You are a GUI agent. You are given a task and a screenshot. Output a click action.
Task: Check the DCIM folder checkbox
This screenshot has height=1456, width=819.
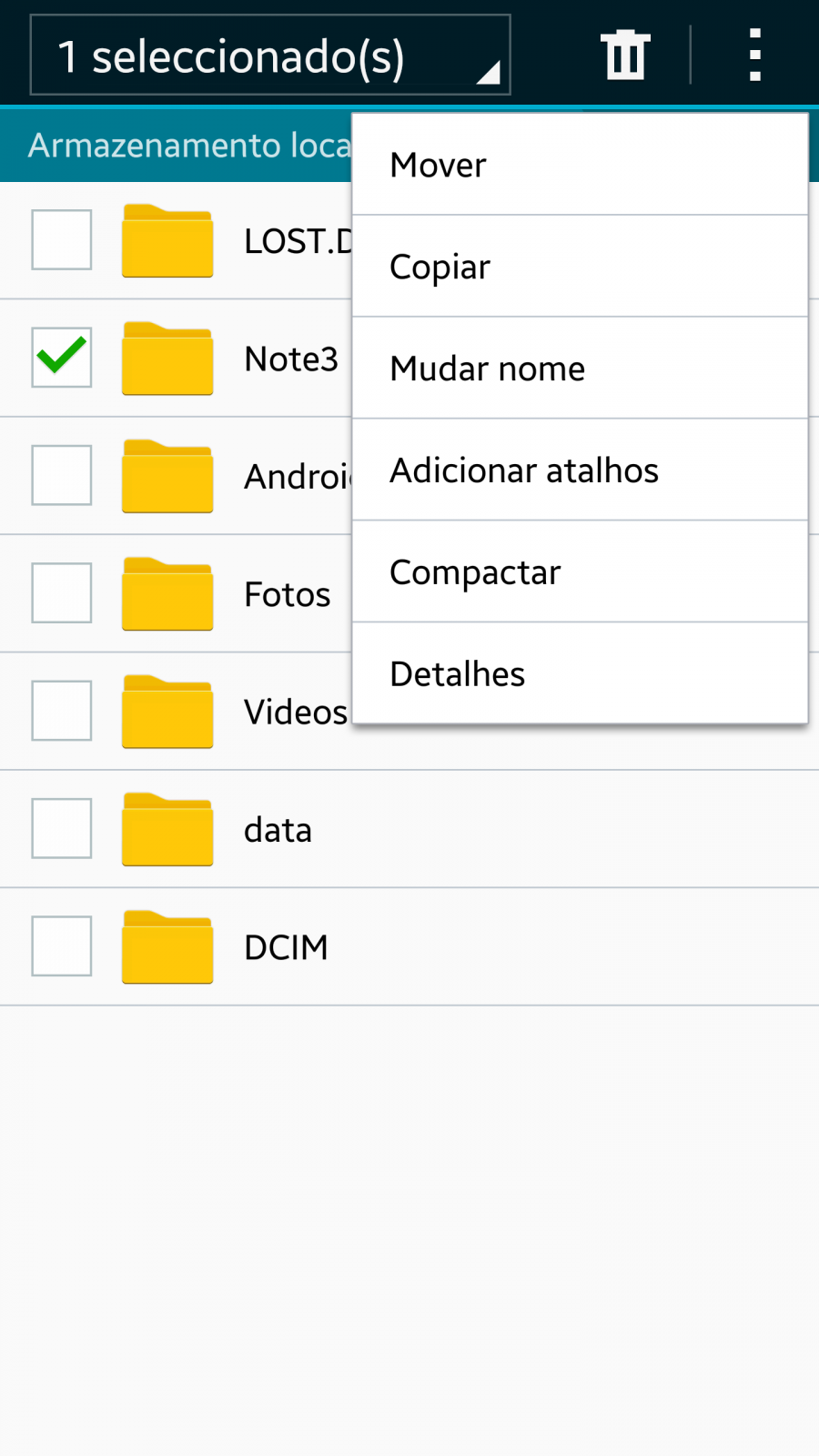point(62,945)
